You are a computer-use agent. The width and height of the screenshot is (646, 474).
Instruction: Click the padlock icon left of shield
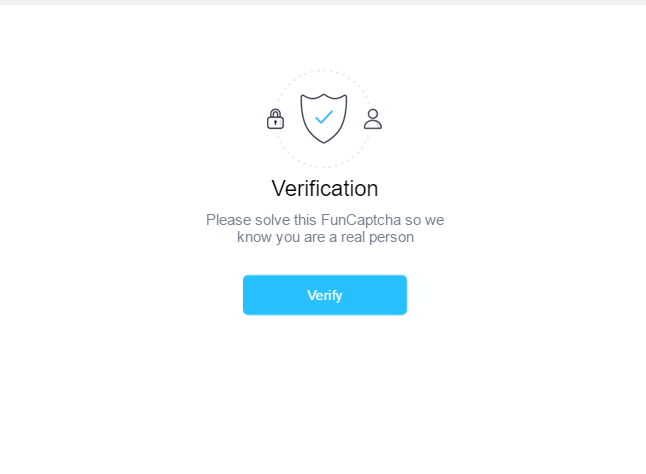click(x=275, y=119)
